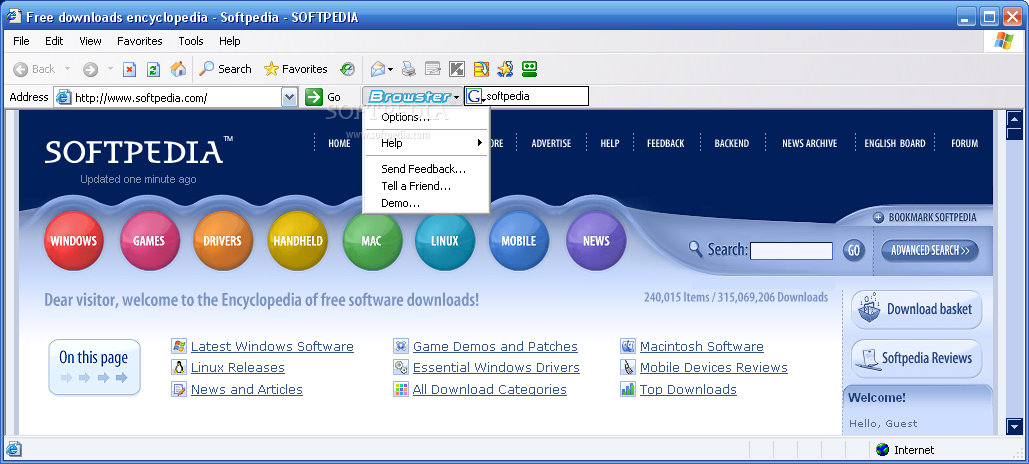
Task: Open the Games category ball
Action: click(149, 241)
